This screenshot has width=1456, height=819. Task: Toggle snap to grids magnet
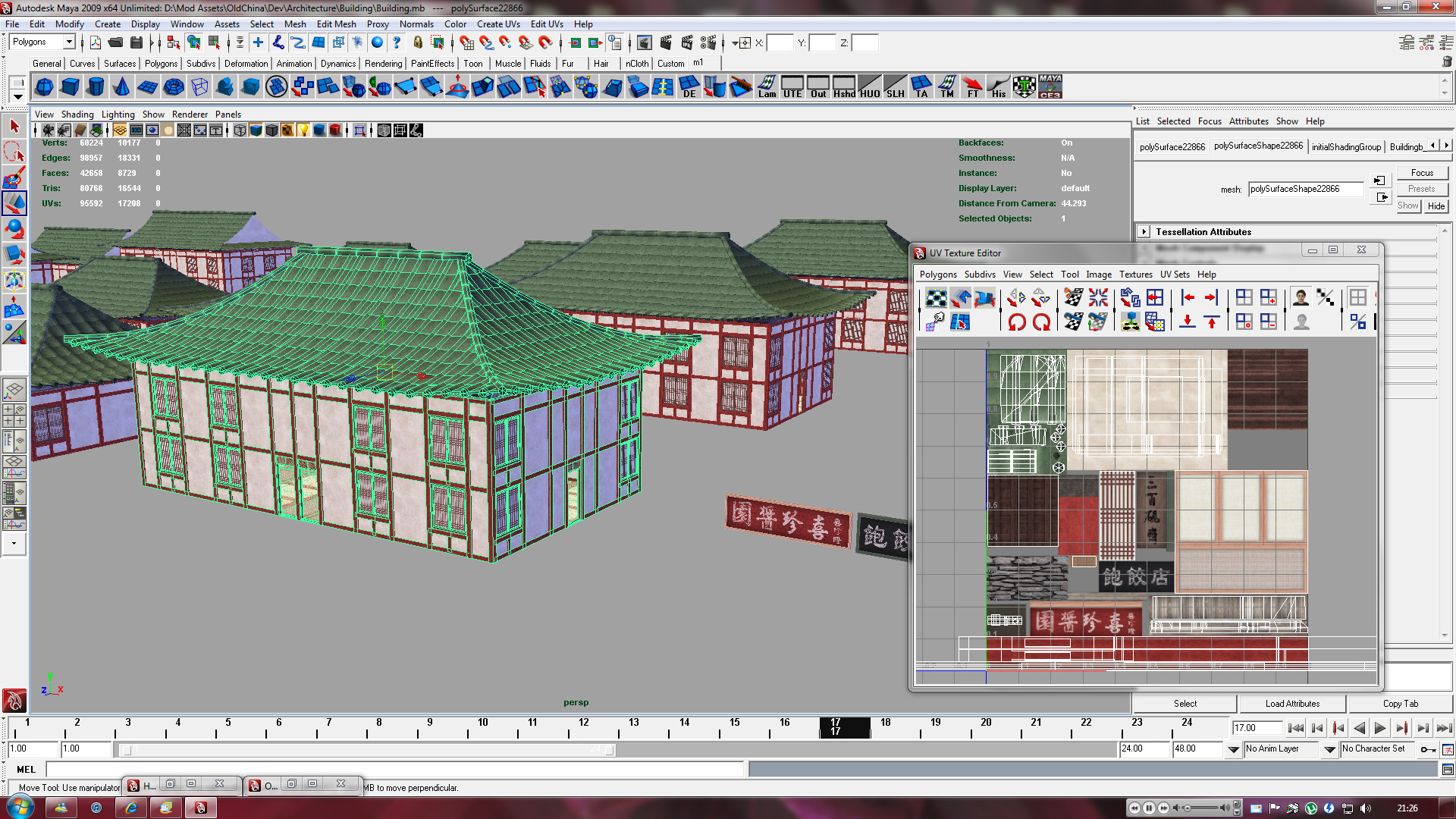pyautogui.click(x=466, y=42)
